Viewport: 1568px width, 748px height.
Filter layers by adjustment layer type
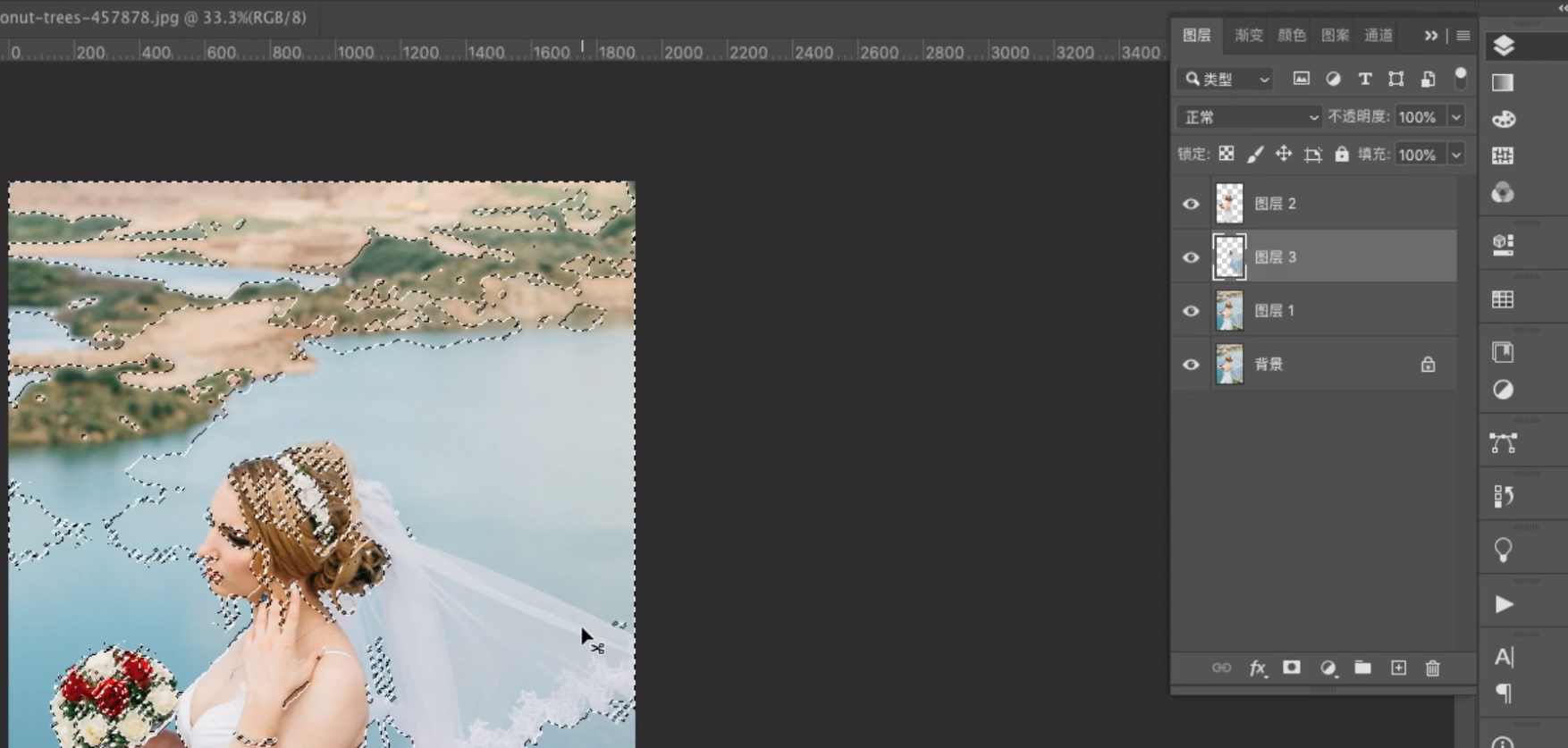[x=1333, y=79]
